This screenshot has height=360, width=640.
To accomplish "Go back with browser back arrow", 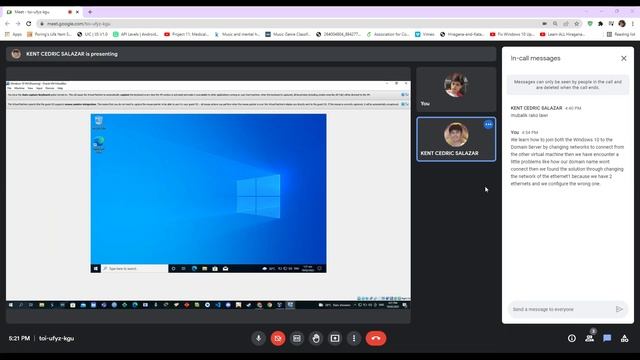I will coord(7,24).
